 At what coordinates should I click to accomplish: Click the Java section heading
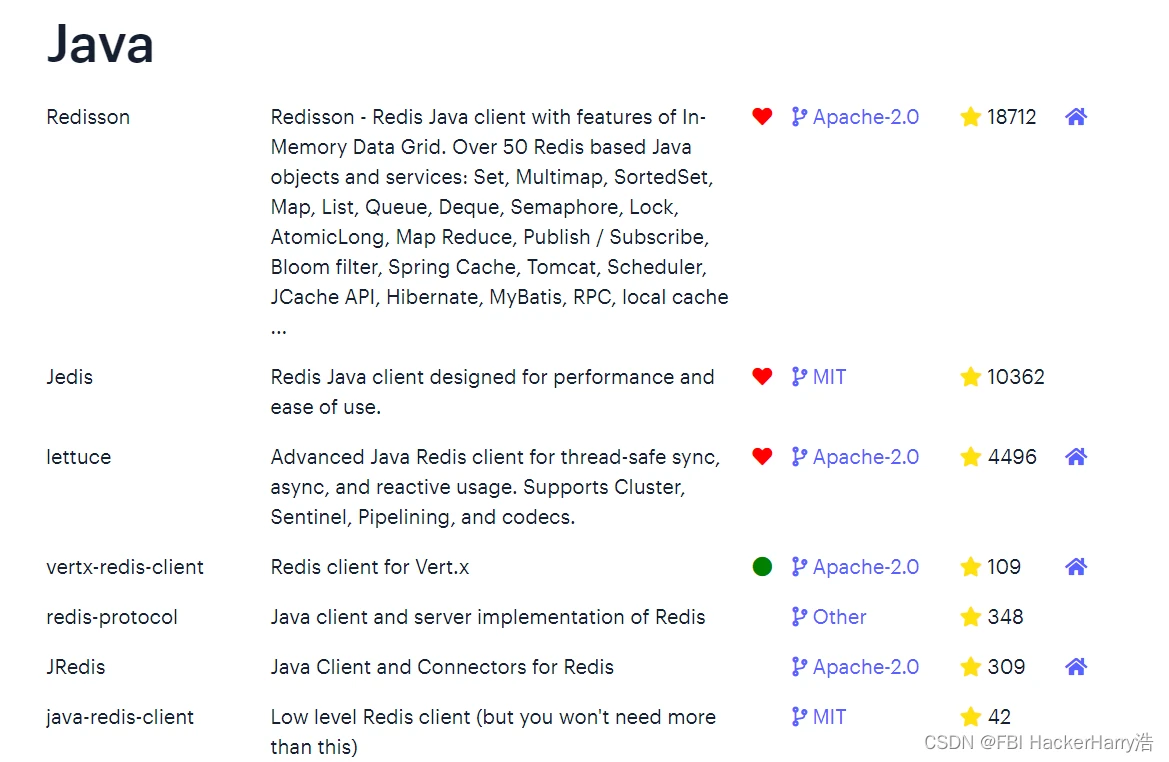[x=100, y=45]
